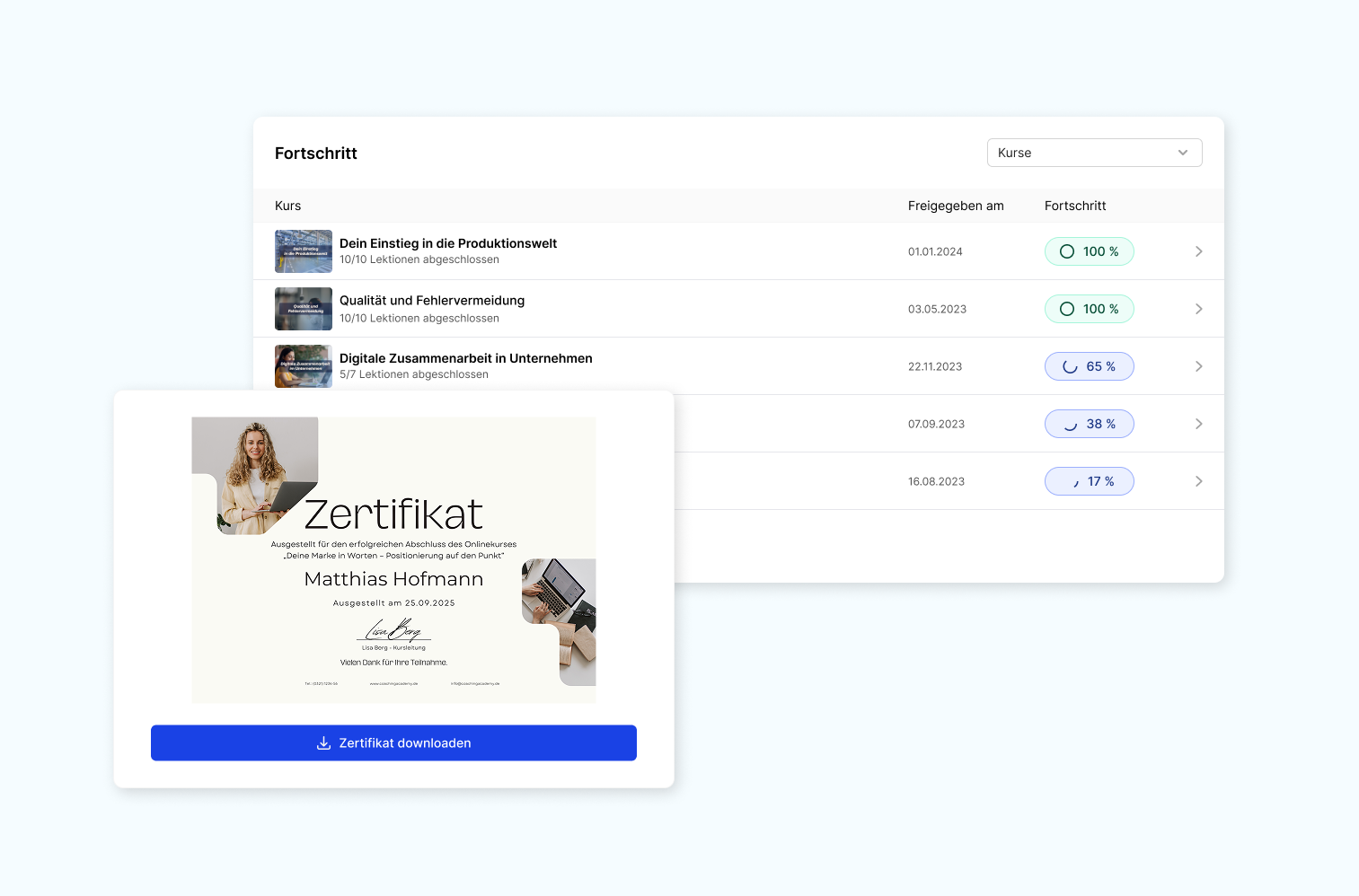Click the 100 % badge for Dein Einstieg

(x=1089, y=251)
